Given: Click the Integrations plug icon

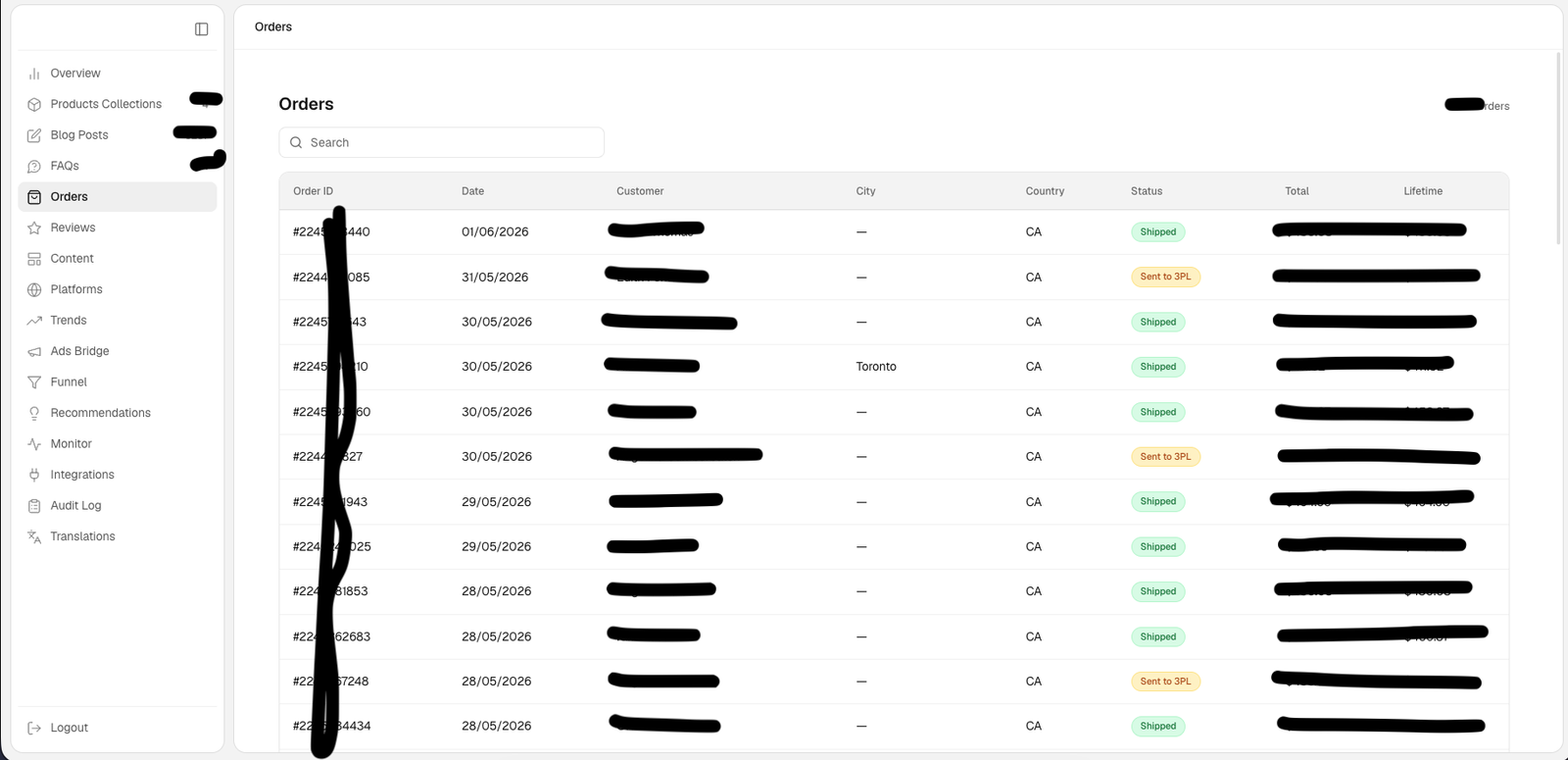Looking at the screenshot, I should click(x=34, y=475).
